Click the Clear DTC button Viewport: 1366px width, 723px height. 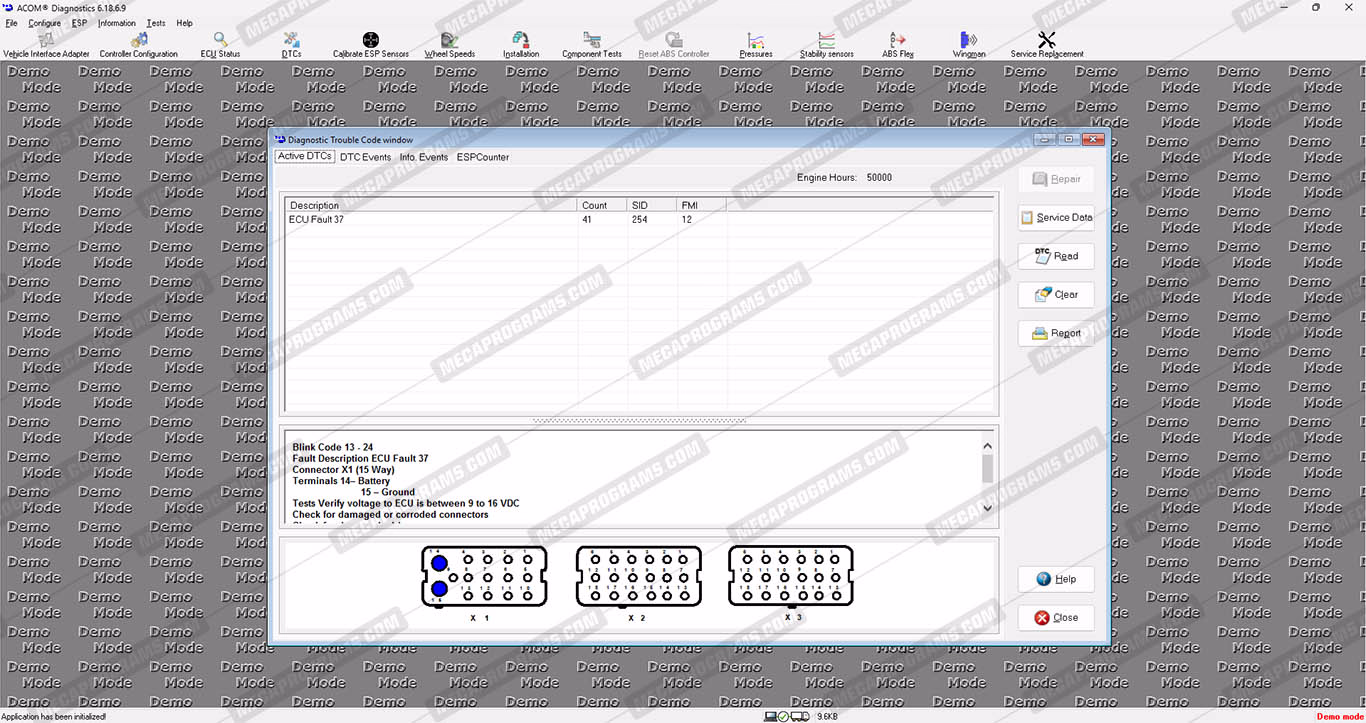point(1056,294)
